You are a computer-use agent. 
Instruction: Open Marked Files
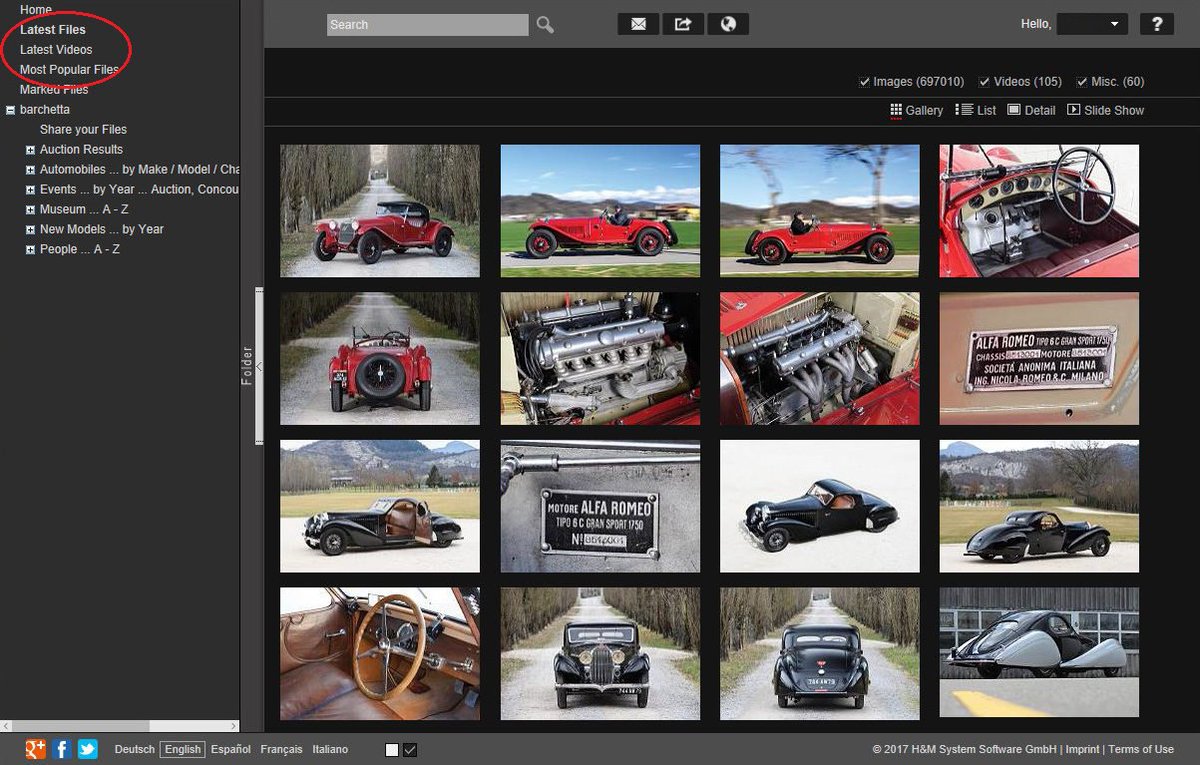point(54,90)
